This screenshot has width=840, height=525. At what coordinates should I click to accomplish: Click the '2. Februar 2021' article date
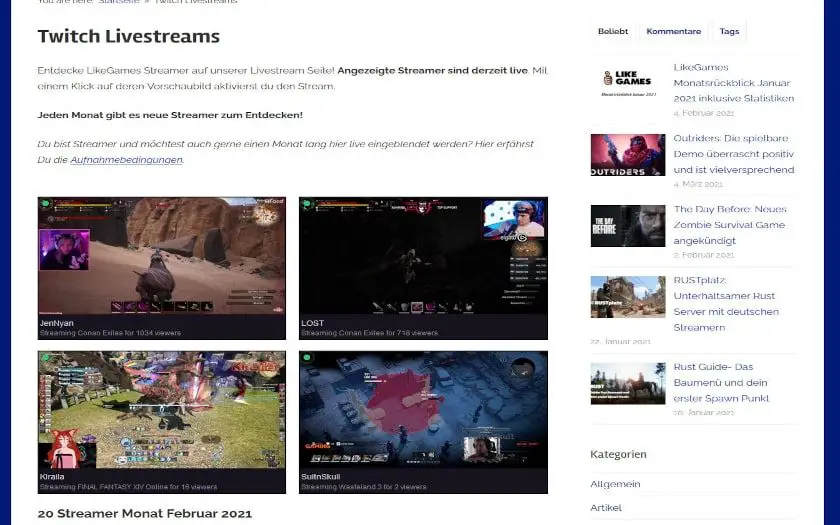click(x=703, y=255)
